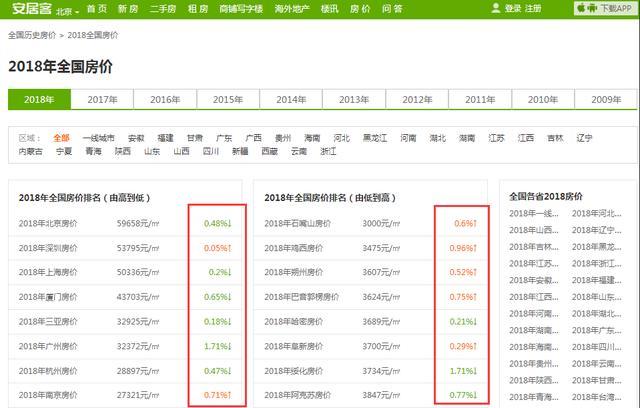The height and width of the screenshot is (408, 640).
Task: Open 商铺写字楼 in the top navigation
Action: pyautogui.click(x=241, y=9)
